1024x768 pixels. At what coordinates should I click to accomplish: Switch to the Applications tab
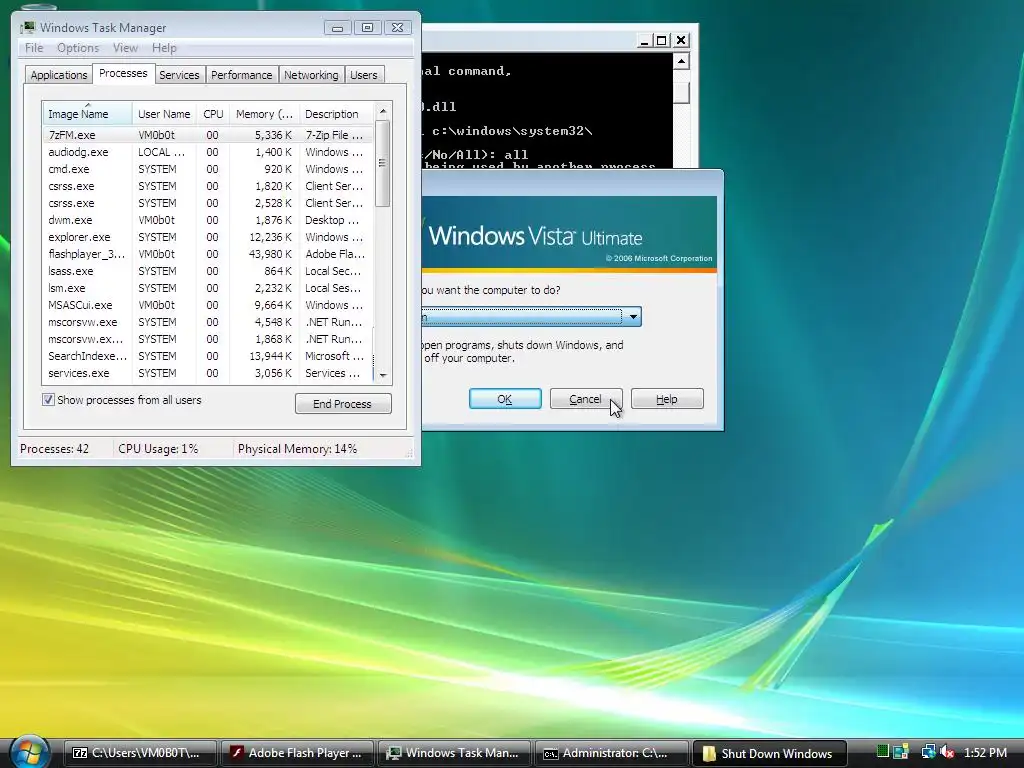point(59,74)
